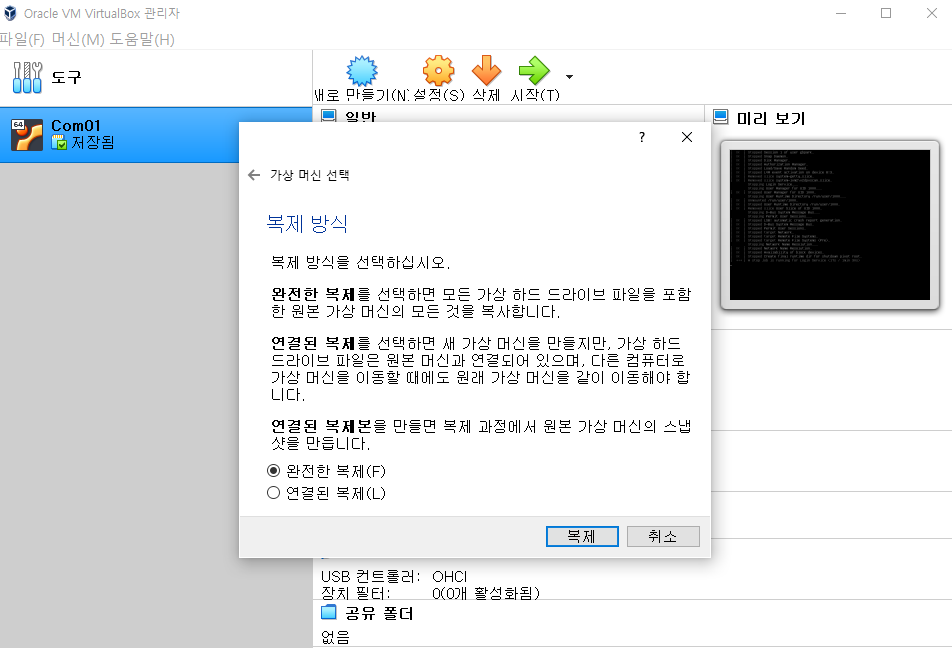
Task: Go back with the dialog arrow
Action: point(254,176)
